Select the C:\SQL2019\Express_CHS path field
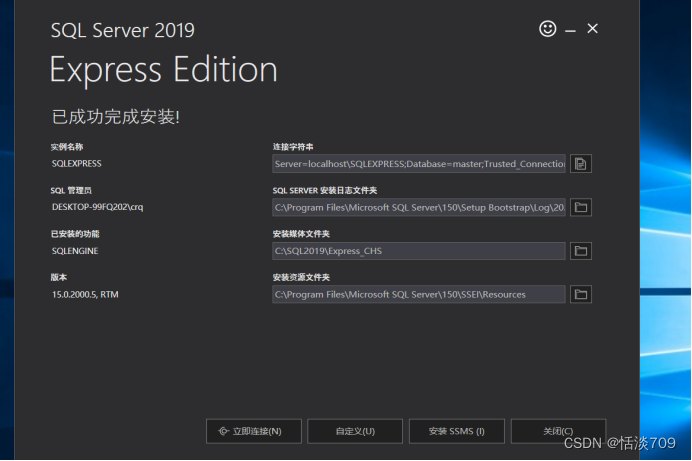Screen dimensions: 692x461 [x=419, y=251]
